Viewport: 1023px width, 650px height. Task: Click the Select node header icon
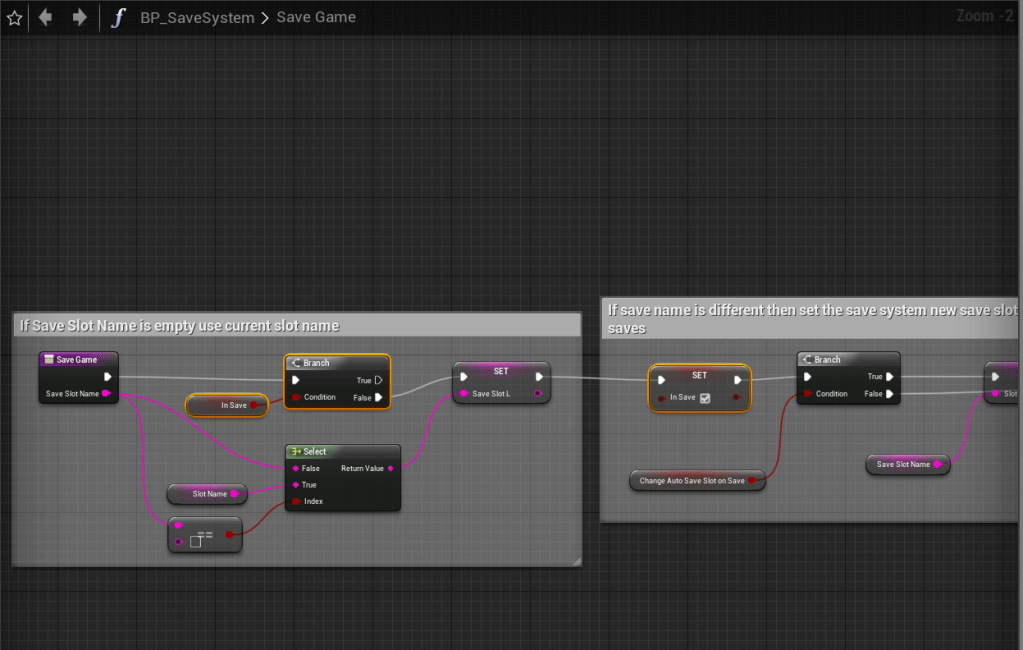[x=296, y=451]
